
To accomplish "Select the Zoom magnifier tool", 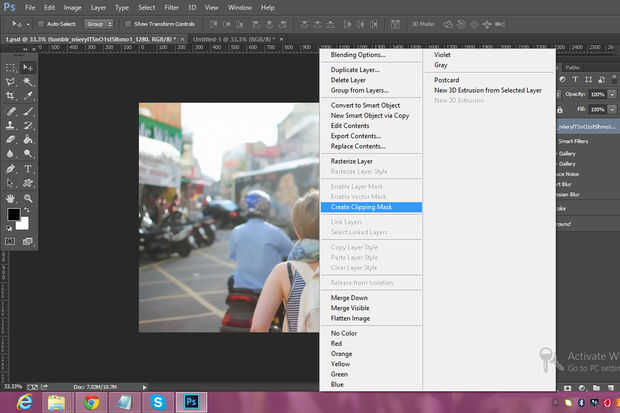I will (x=28, y=198).
